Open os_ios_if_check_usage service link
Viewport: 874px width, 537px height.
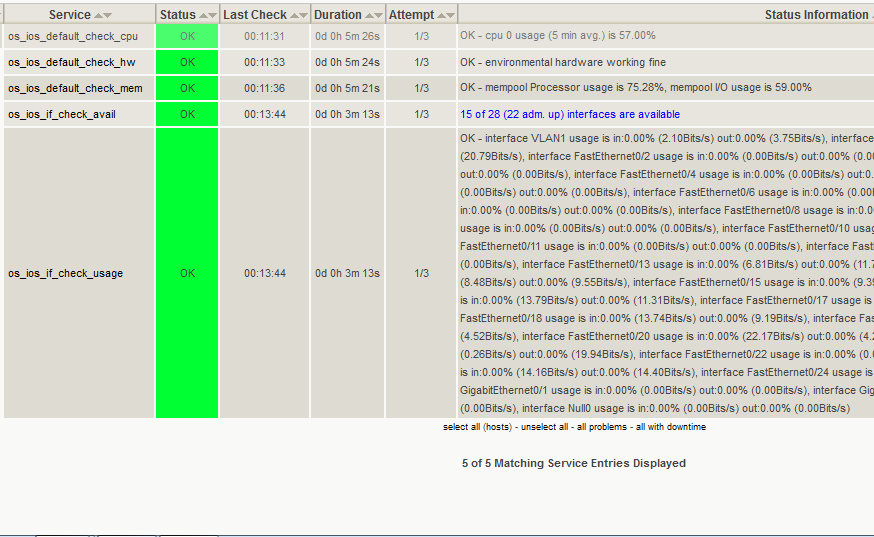pos(65,273)
